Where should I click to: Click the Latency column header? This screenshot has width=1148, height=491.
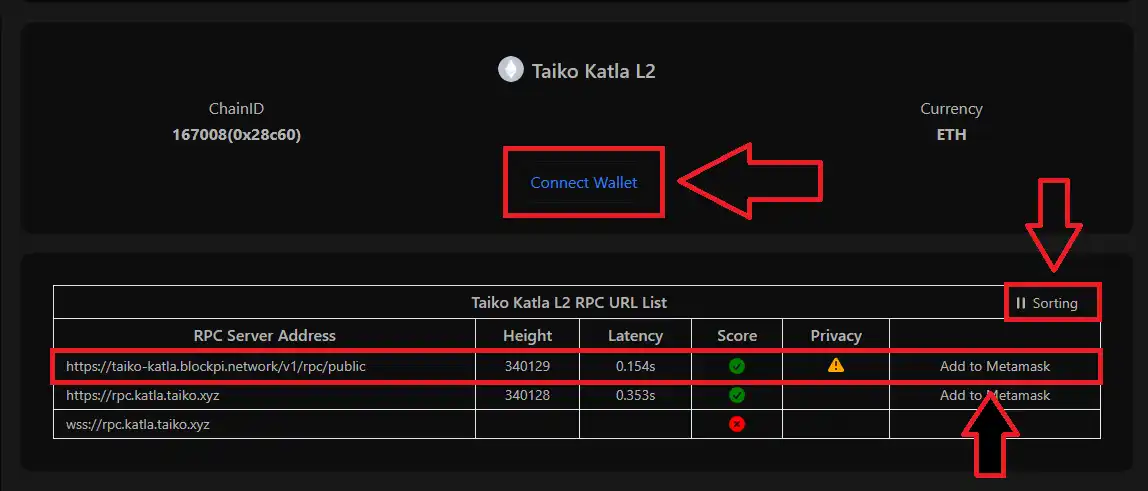(x=635, y=336)
